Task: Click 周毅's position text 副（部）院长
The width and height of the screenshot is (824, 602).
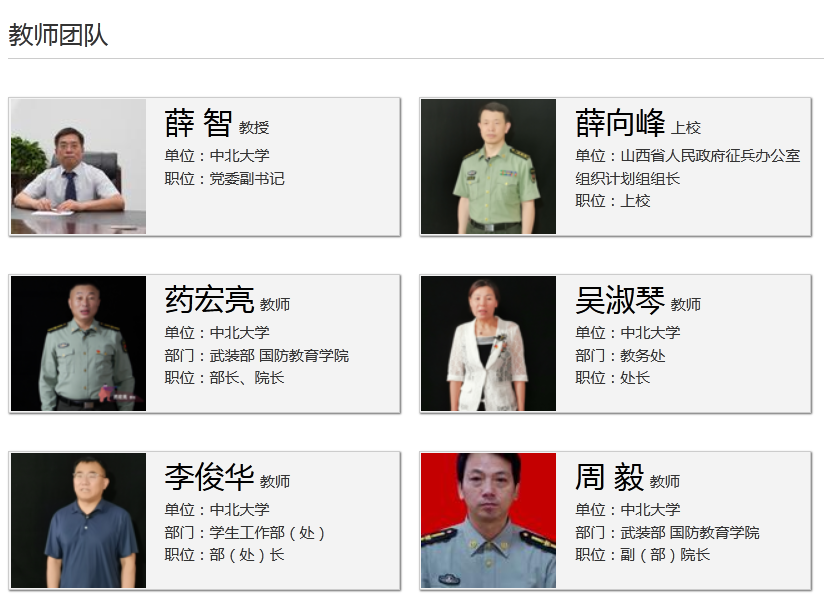Action: pos(665,555)
